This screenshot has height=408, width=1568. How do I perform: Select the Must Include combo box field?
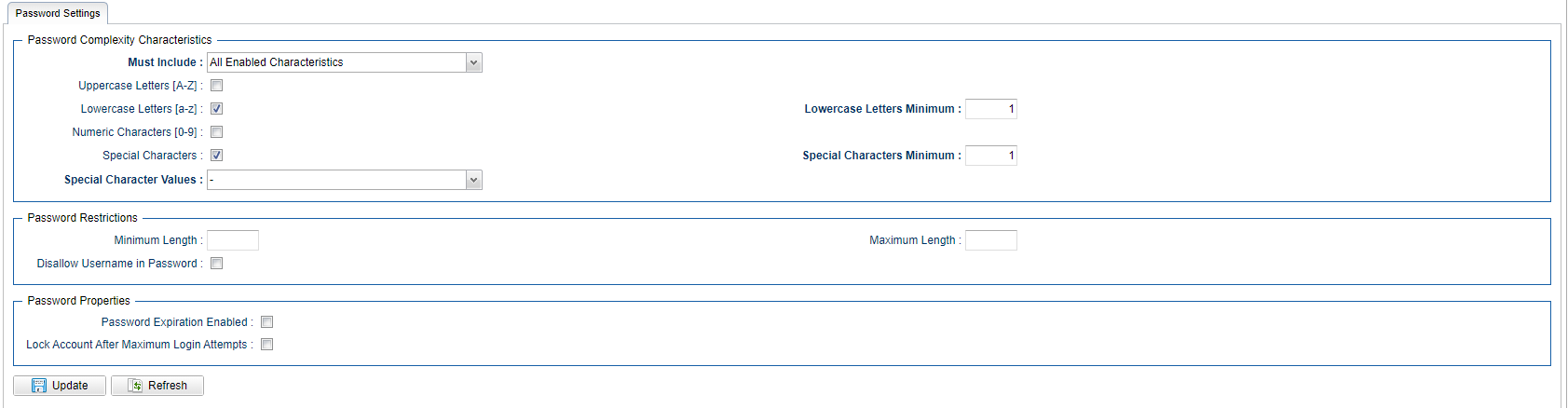[336, 62]
